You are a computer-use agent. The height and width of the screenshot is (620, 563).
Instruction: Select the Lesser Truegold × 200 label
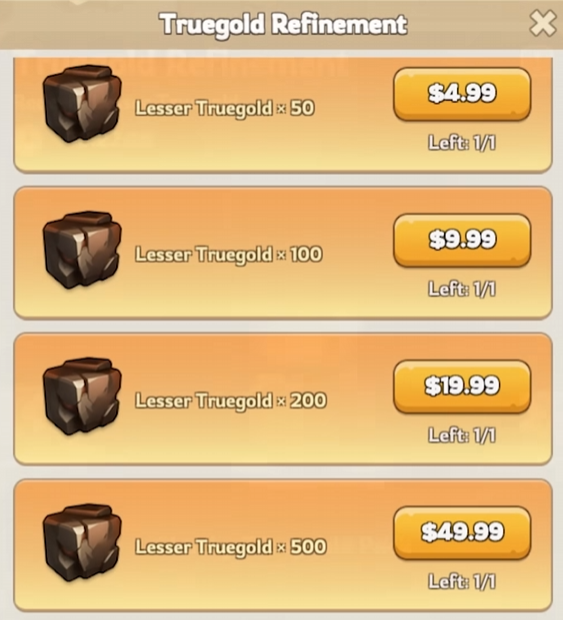230,401
